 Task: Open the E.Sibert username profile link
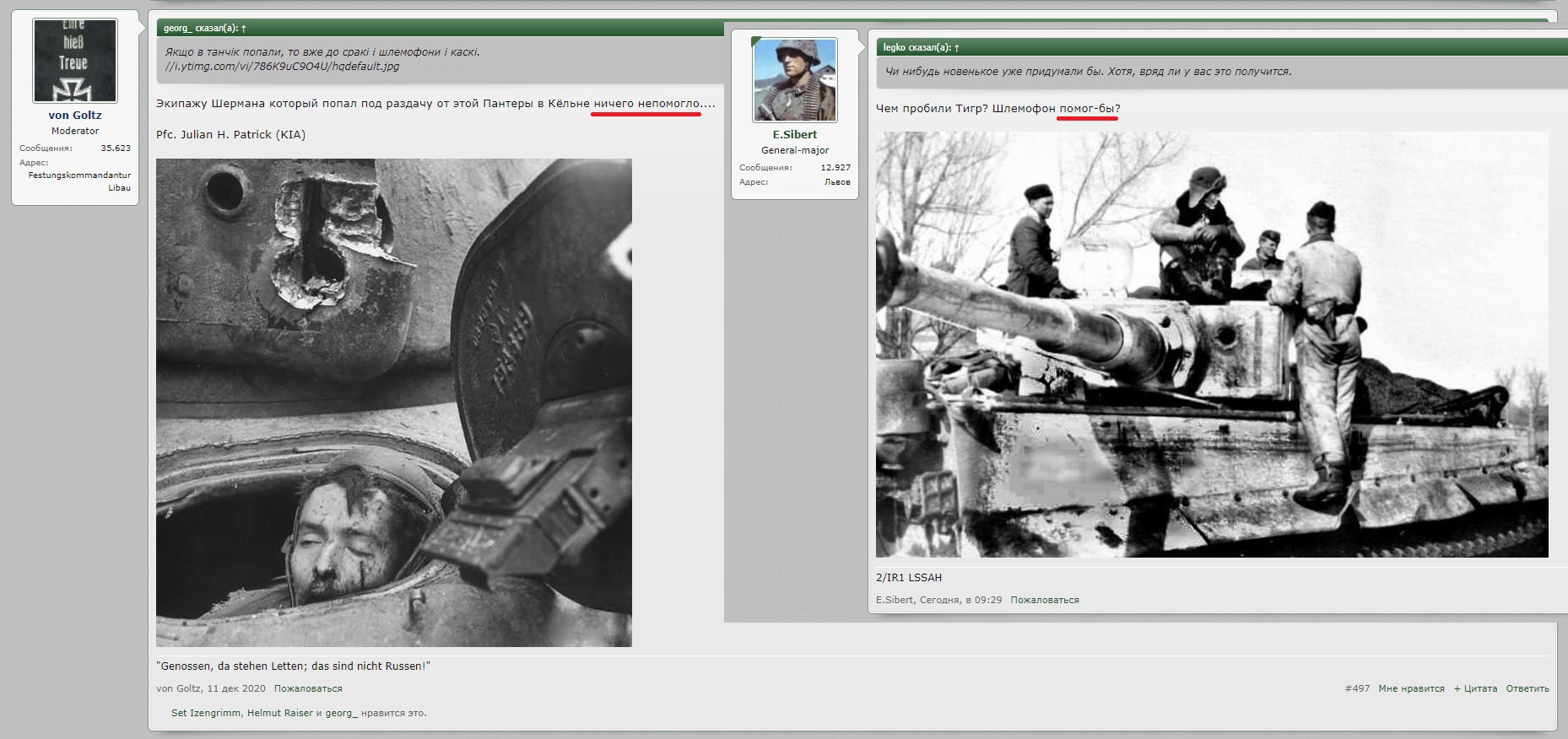tap(794, 135)
